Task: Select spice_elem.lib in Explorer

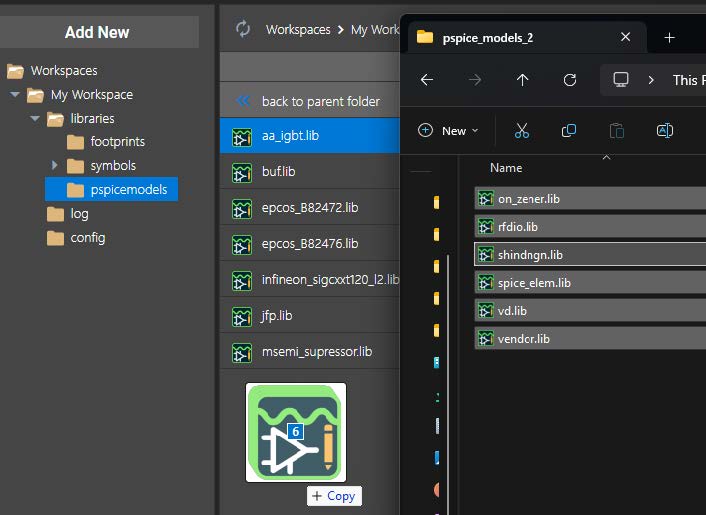Action: click(590, 282)
